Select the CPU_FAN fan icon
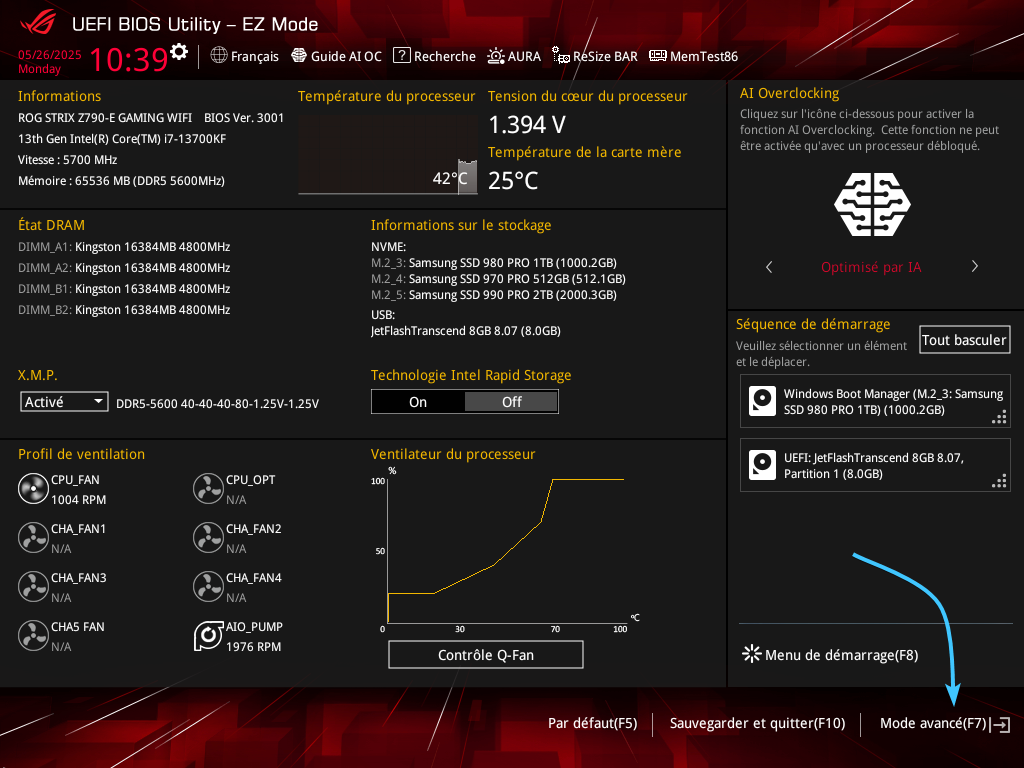The height and width of the screenshot is (768, 1024). point(33,488)
